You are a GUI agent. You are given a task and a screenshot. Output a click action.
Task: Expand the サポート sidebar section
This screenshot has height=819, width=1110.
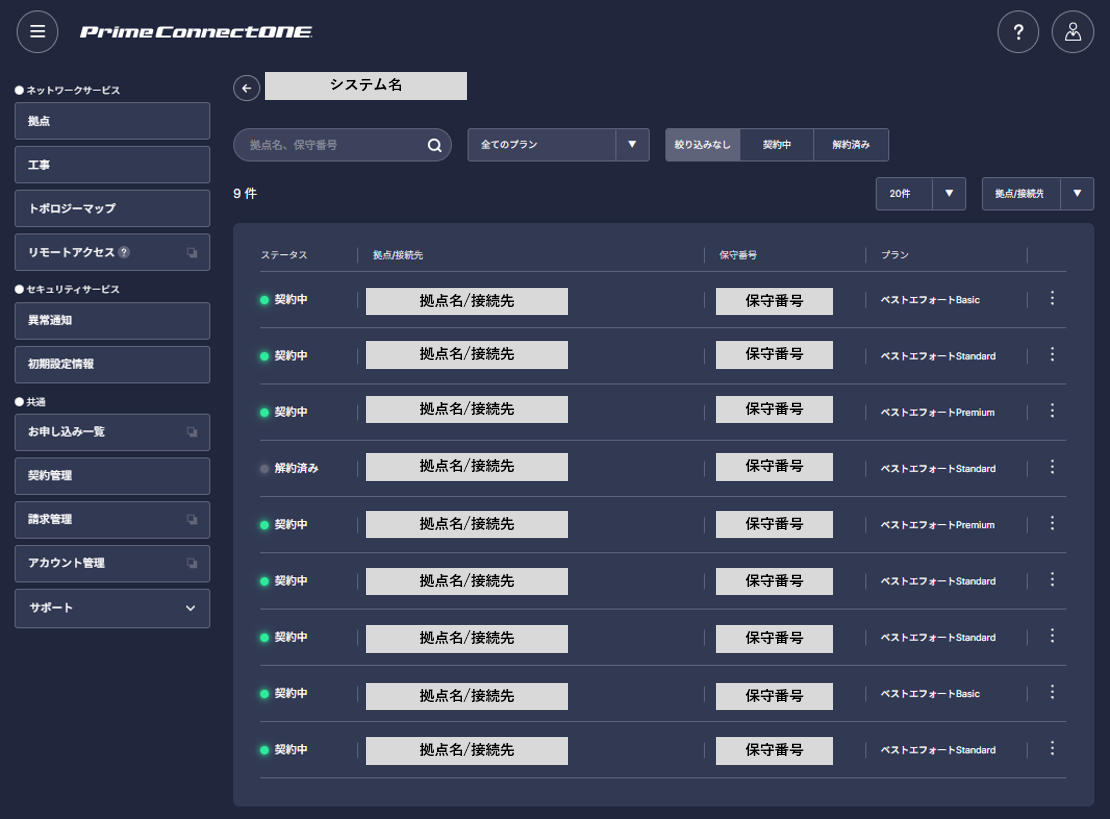(x=113, y=608)
